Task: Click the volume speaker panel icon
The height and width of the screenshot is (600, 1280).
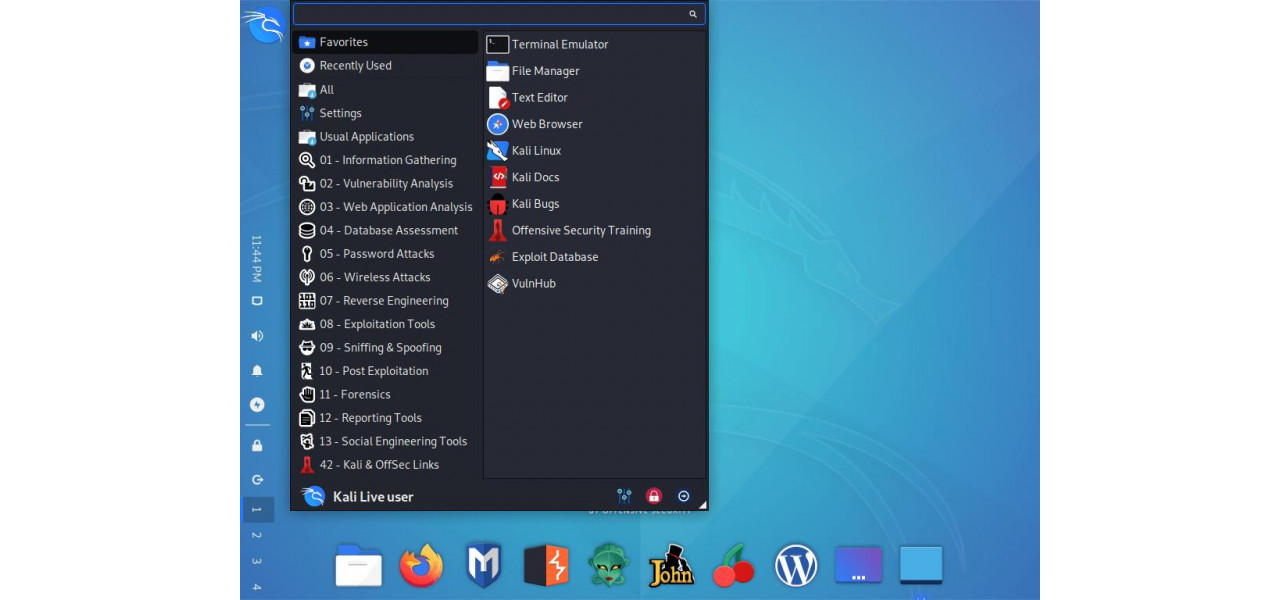Action: tap(257, 336)
